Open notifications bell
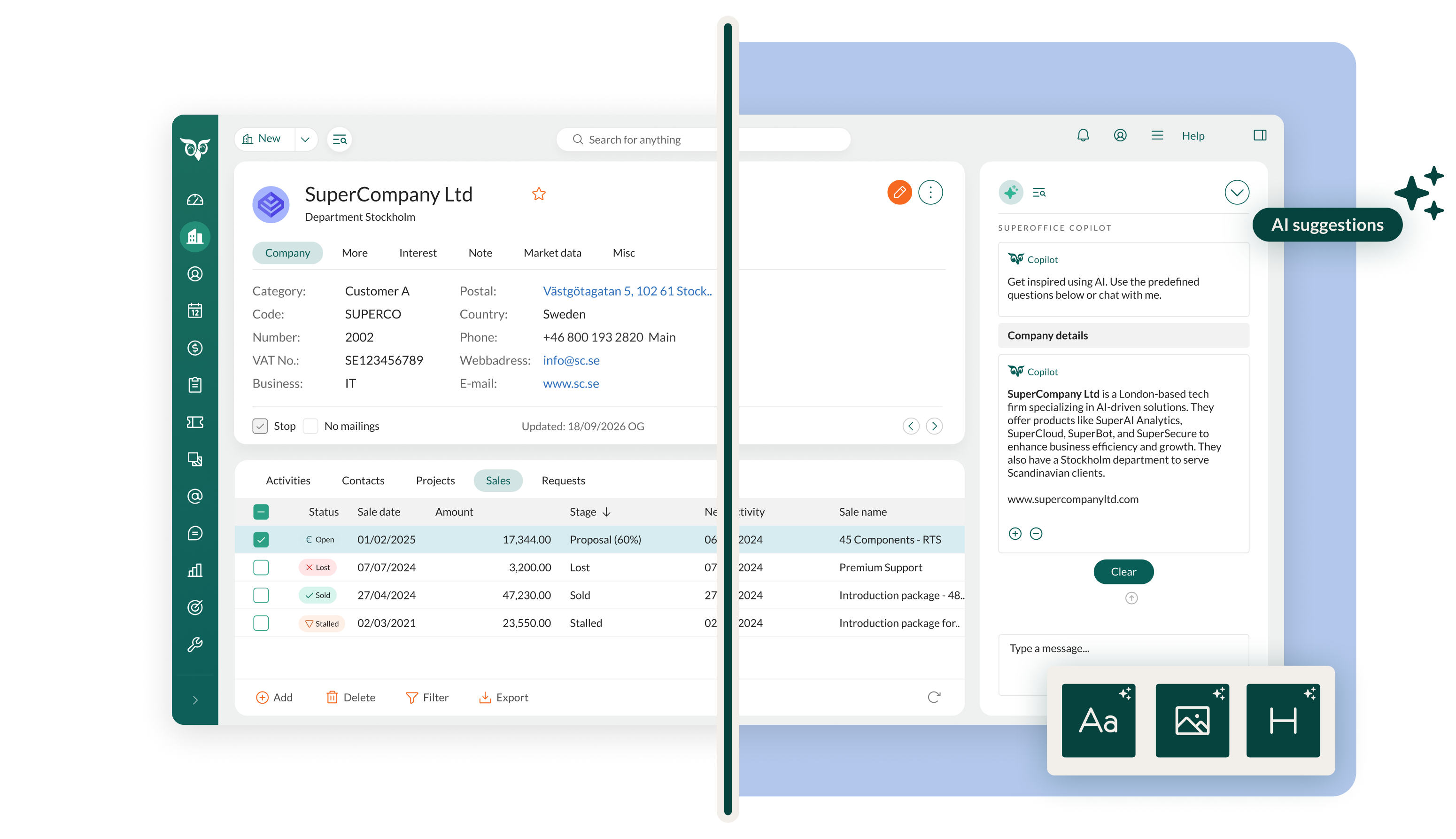Viewport: 1456px width, 839px height. 1083,135
